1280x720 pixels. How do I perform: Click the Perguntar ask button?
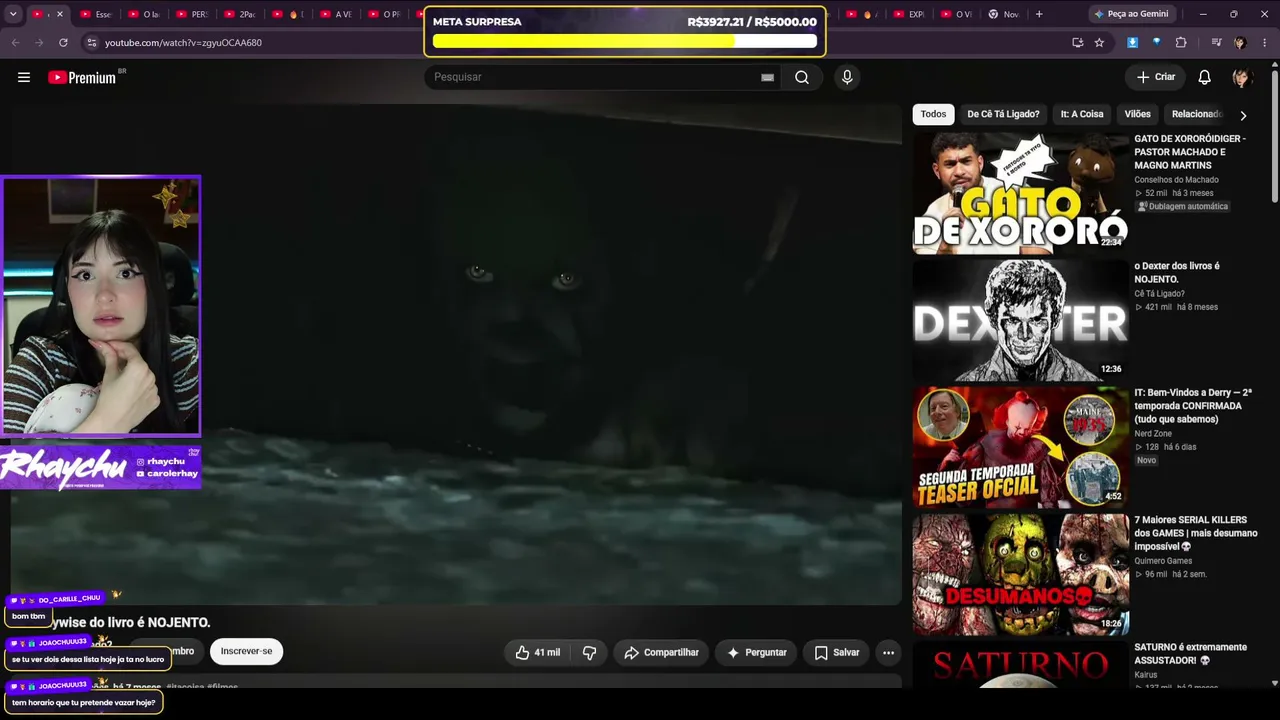756,652
